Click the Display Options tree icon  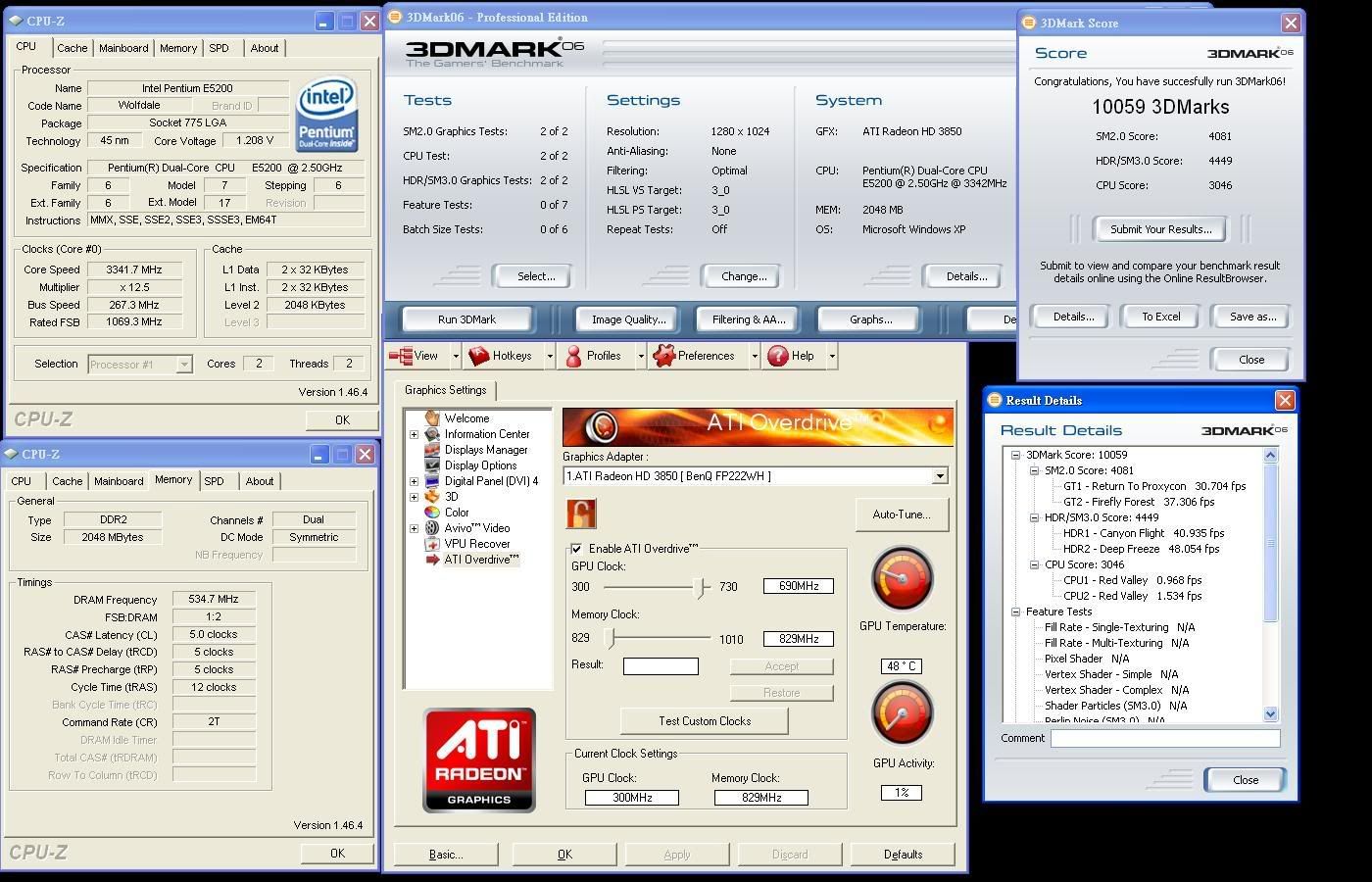tap(431, 465)
